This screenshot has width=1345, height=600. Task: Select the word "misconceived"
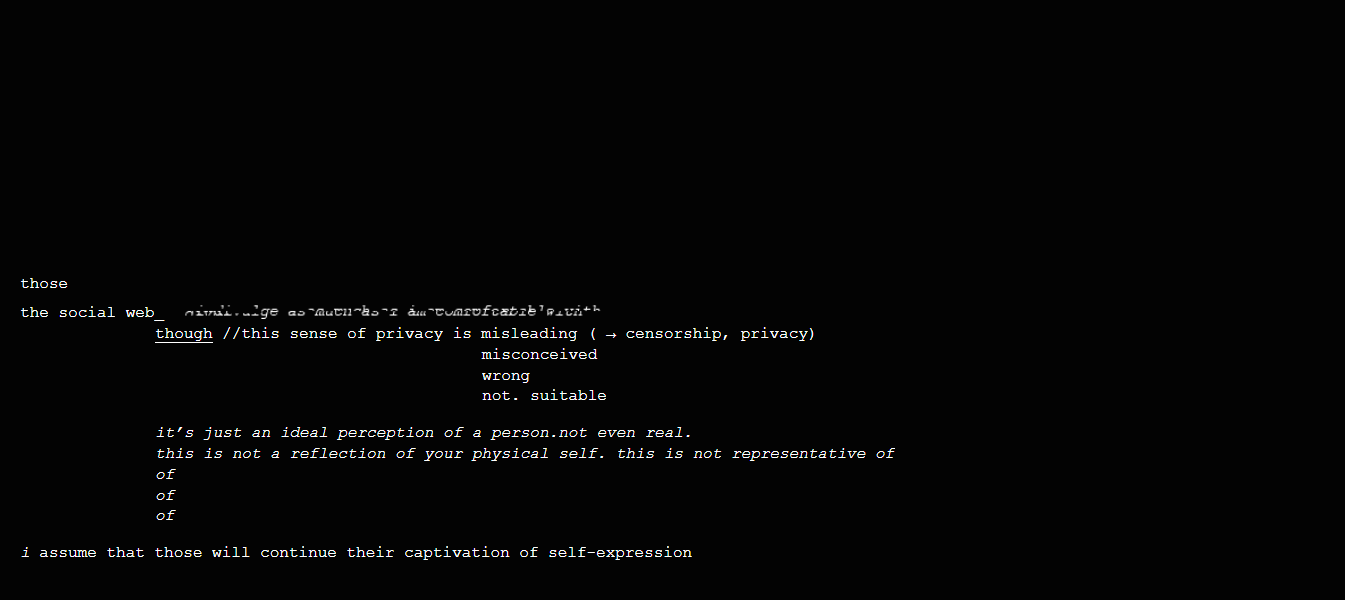point(539,355)
